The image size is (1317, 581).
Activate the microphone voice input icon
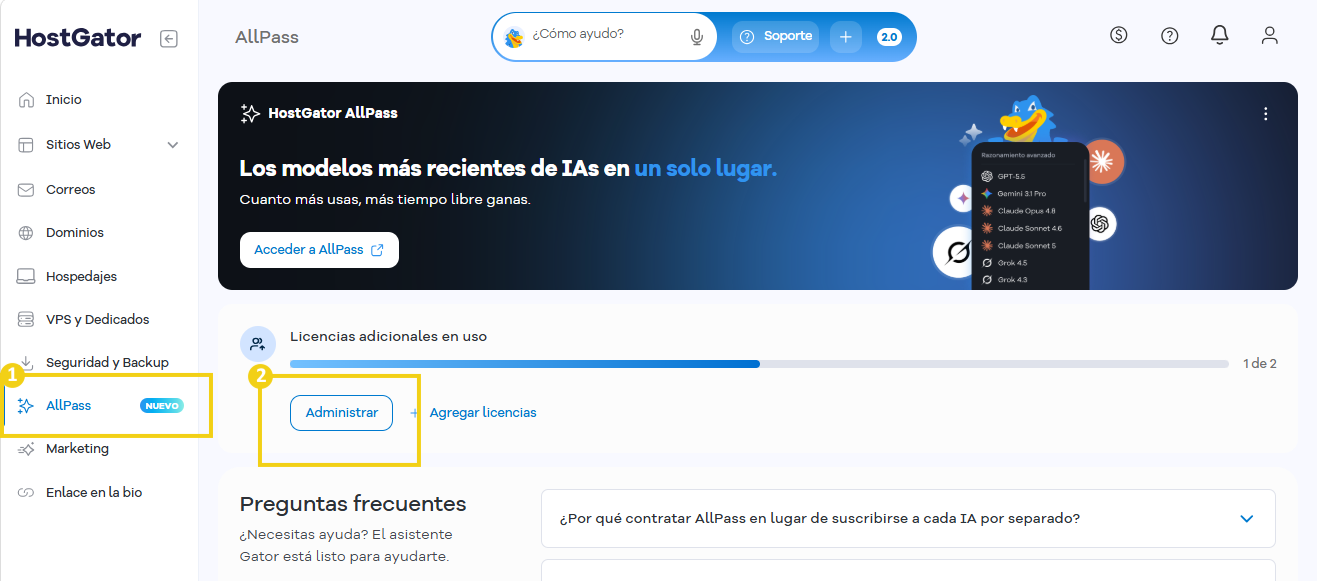(x=697, y=37)
